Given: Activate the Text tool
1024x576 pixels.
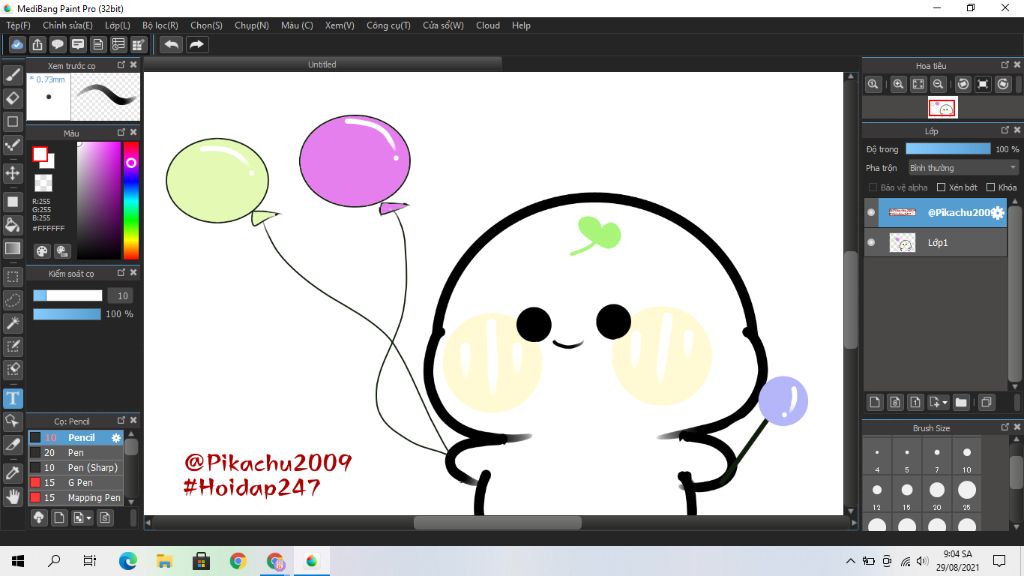Looking at the screenshot, I should tap(12, 398).
